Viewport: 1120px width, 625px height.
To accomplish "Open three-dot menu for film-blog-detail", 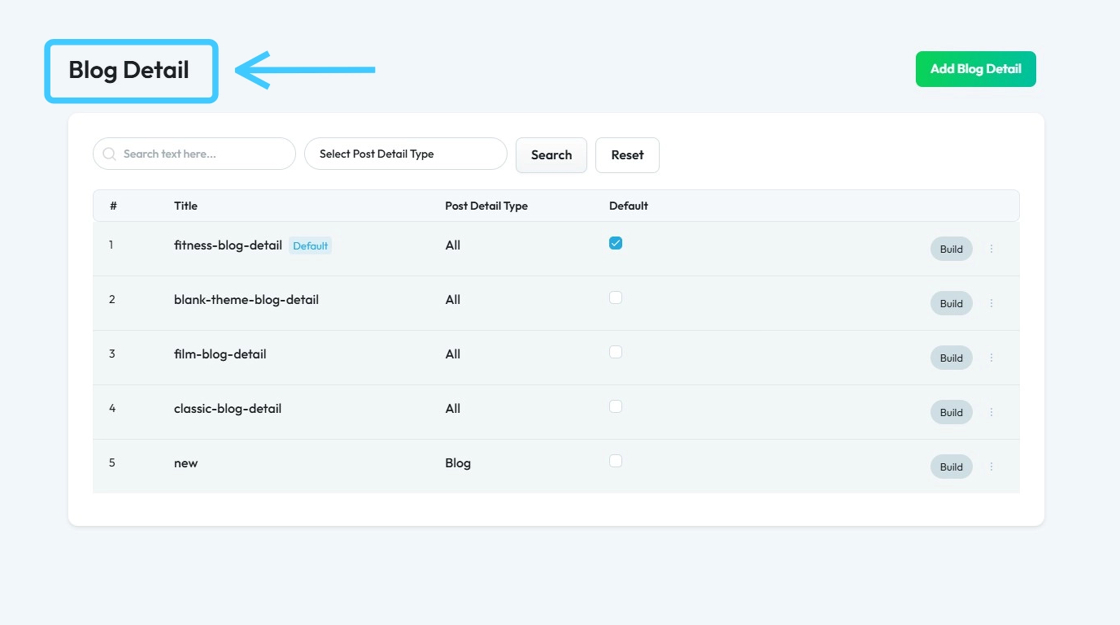I will 991,357.
